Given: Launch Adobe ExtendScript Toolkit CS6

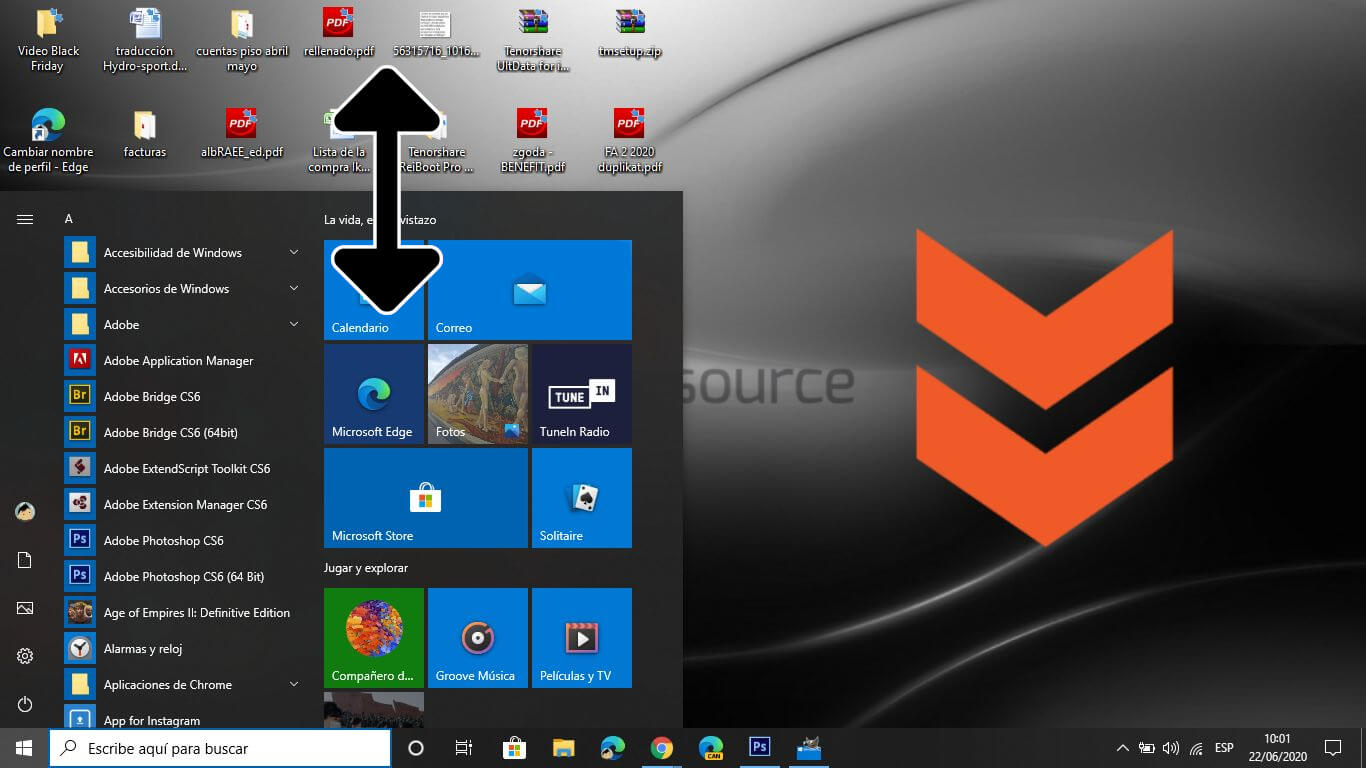Looking at the screenshot, I should [182, 469].
